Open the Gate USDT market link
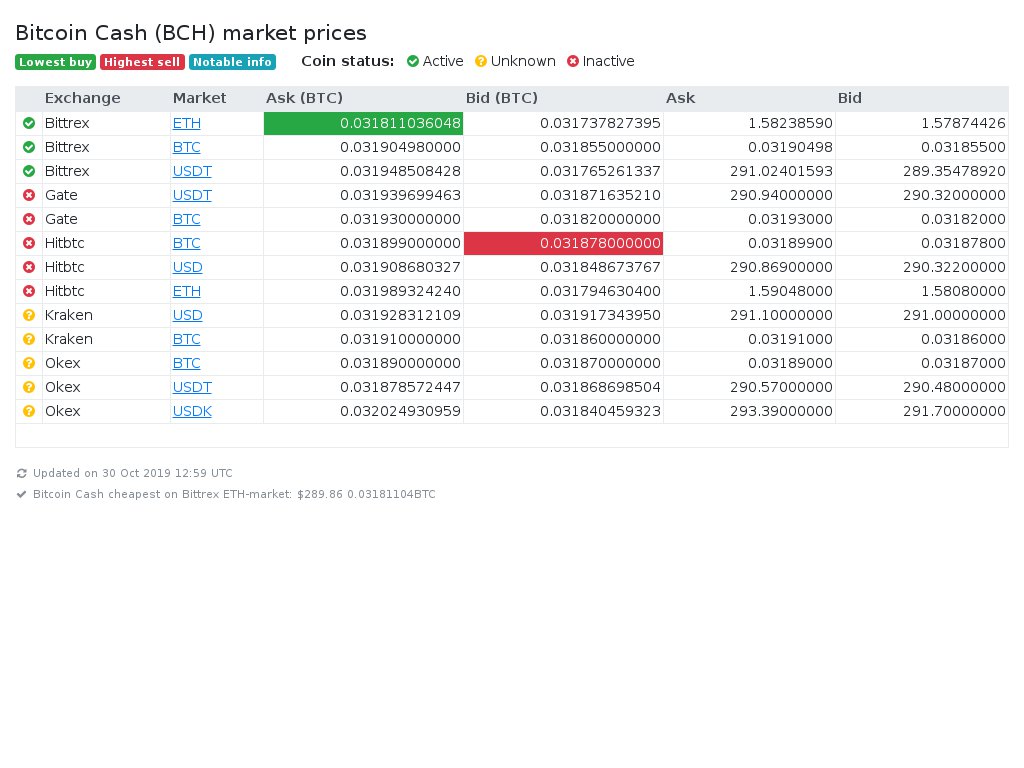This screenshot has height=768, width=1024. pyautogui.click(x=192, y=195)
